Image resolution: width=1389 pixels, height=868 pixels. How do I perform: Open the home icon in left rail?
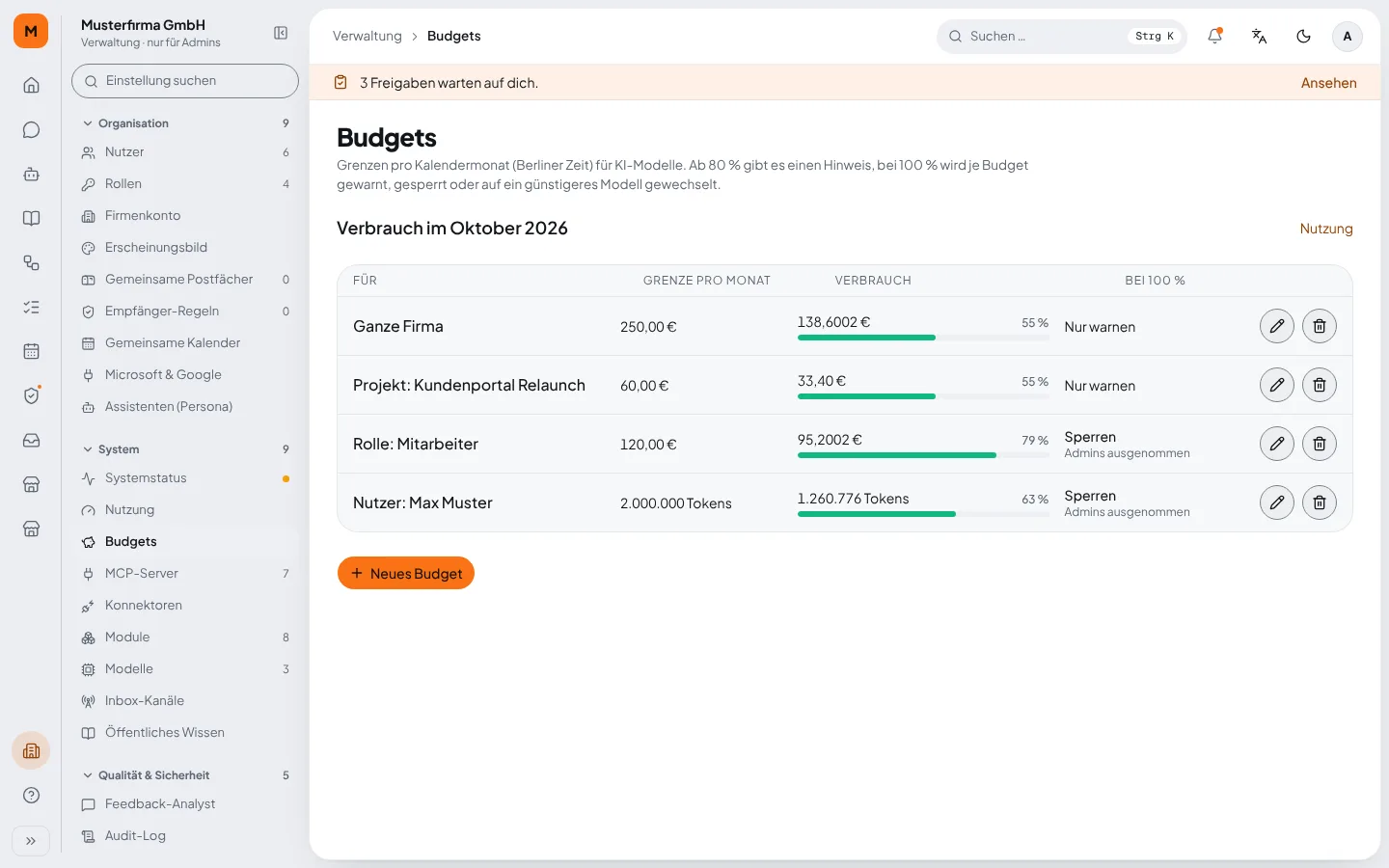pyautogui.click(x=31, y=85)
